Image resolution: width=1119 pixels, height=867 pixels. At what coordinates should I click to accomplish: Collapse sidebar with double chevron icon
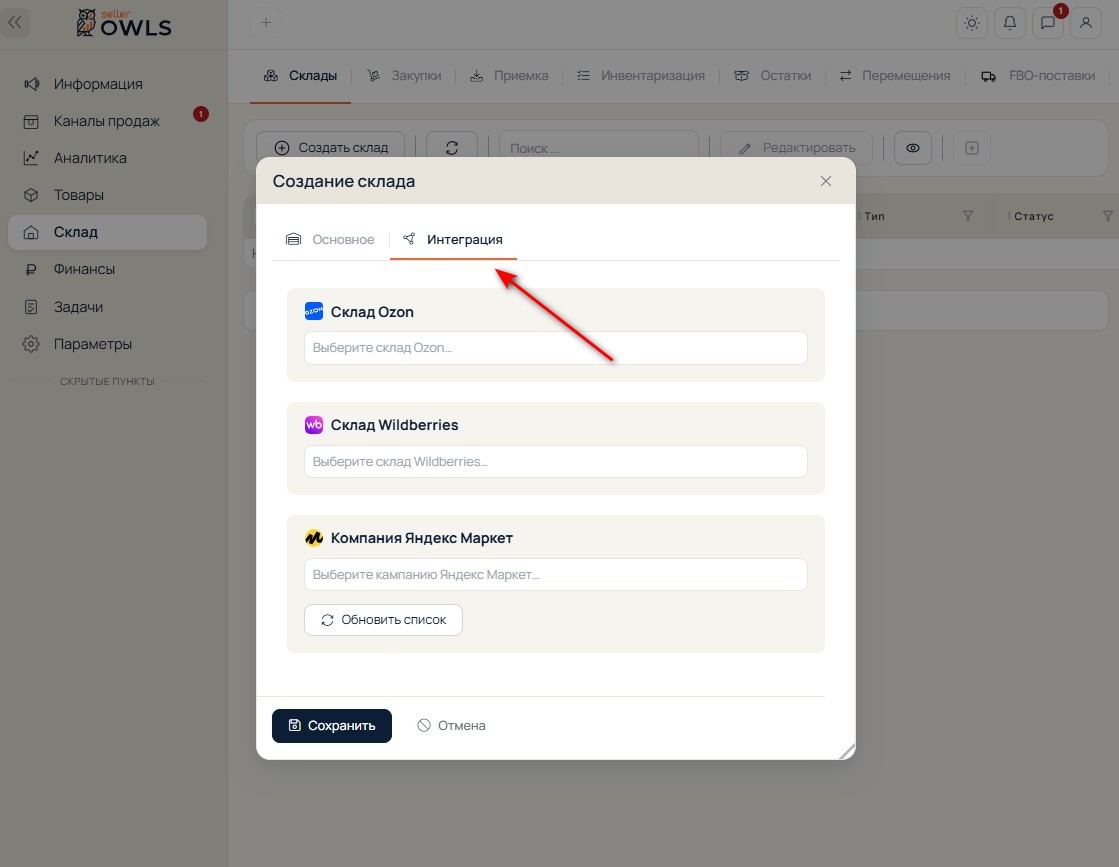(15, 23)
